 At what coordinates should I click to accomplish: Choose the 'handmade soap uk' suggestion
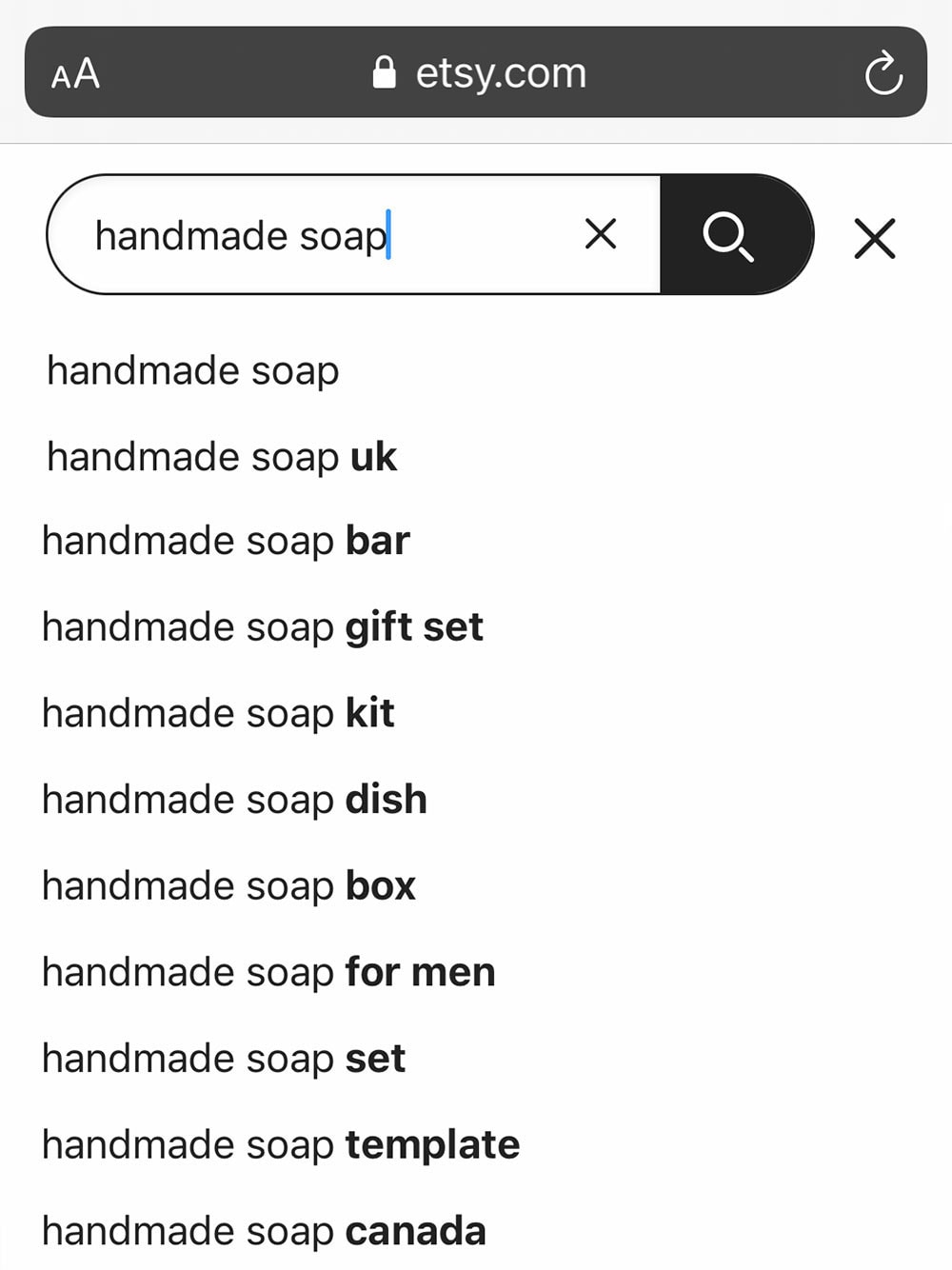pyautogui.click(x=220, y=457)
